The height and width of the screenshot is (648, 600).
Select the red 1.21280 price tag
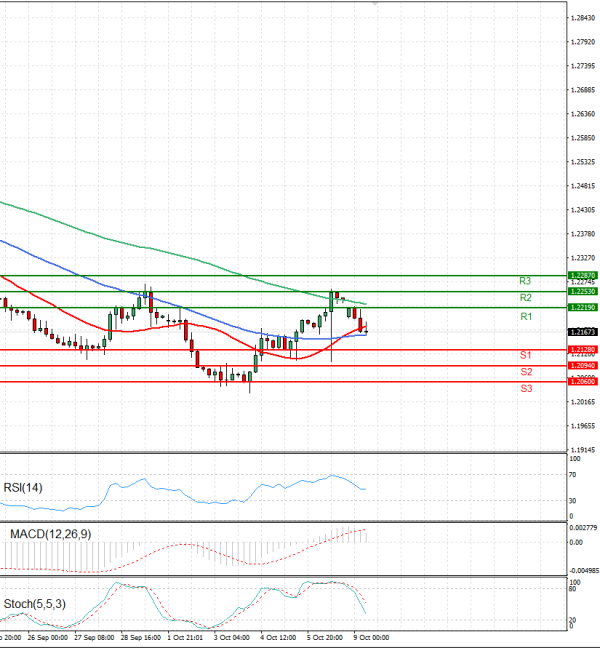pos(583,350)
